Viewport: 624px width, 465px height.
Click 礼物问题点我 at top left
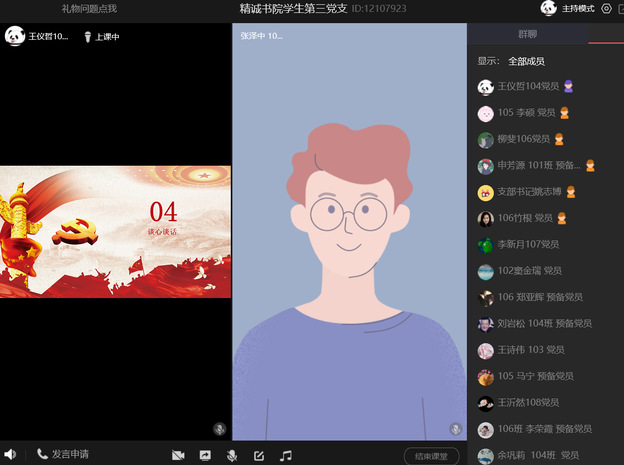click(89, 9)
